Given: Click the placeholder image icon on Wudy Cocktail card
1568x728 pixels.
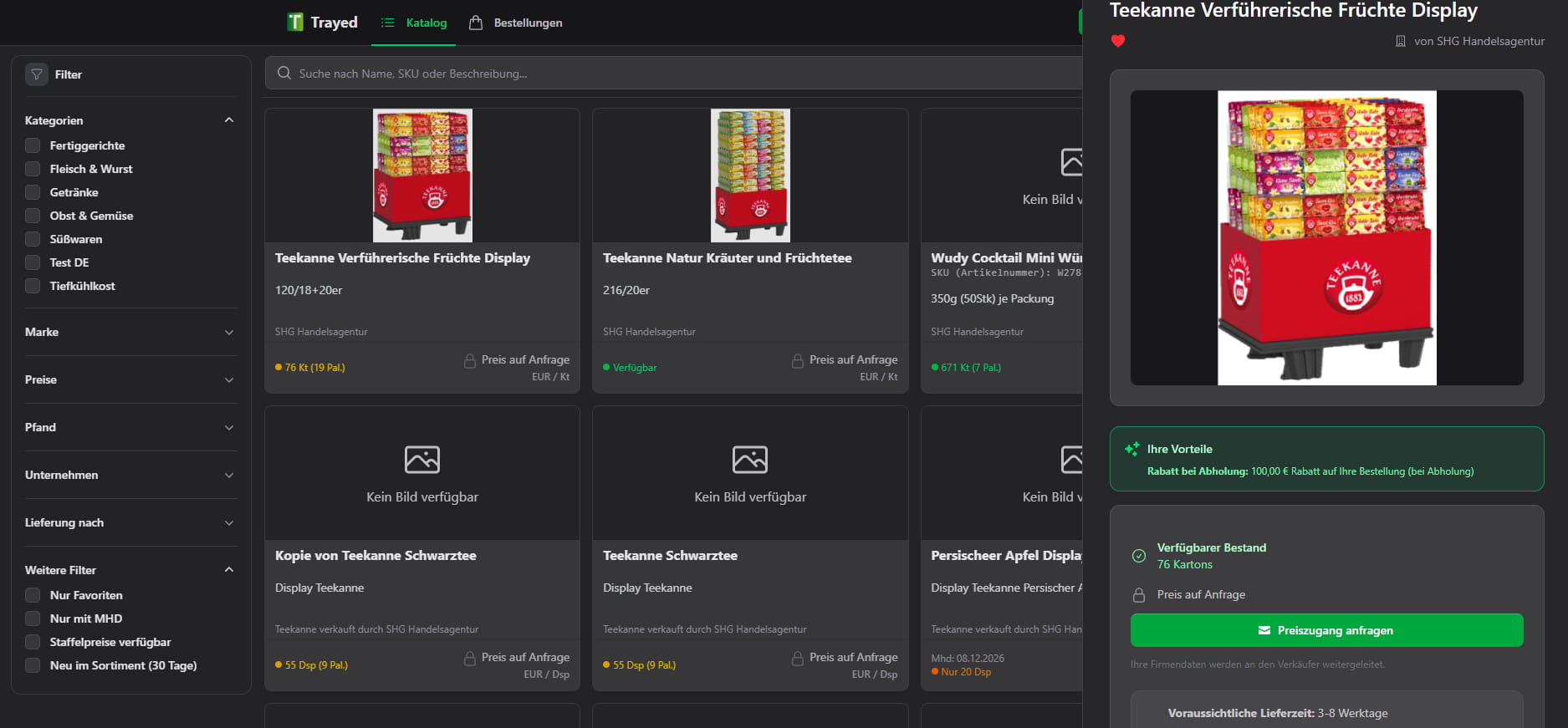Looking at the screenshot, I should pyautogui.click(x=1071, y=162).
